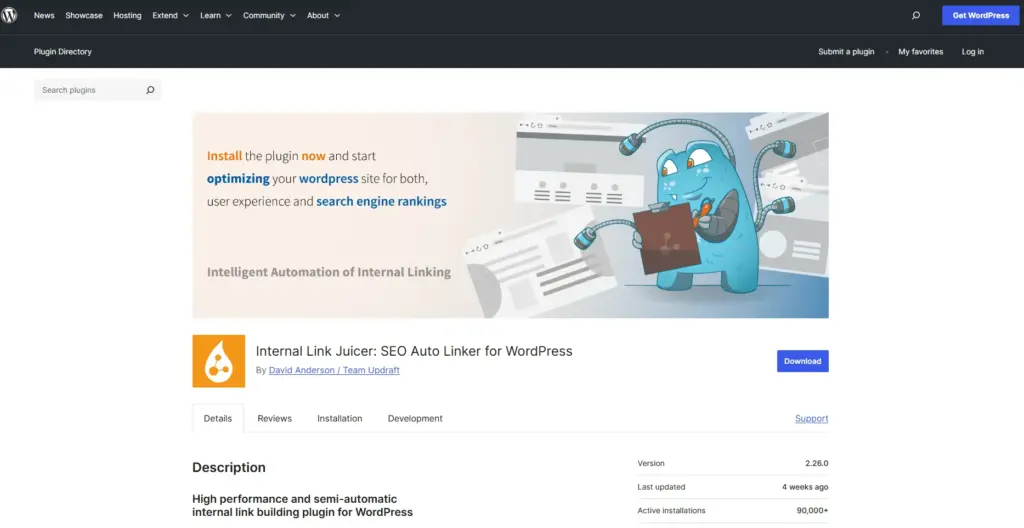
Task: Expand the Learn dropdown menu
Action: 215,16
